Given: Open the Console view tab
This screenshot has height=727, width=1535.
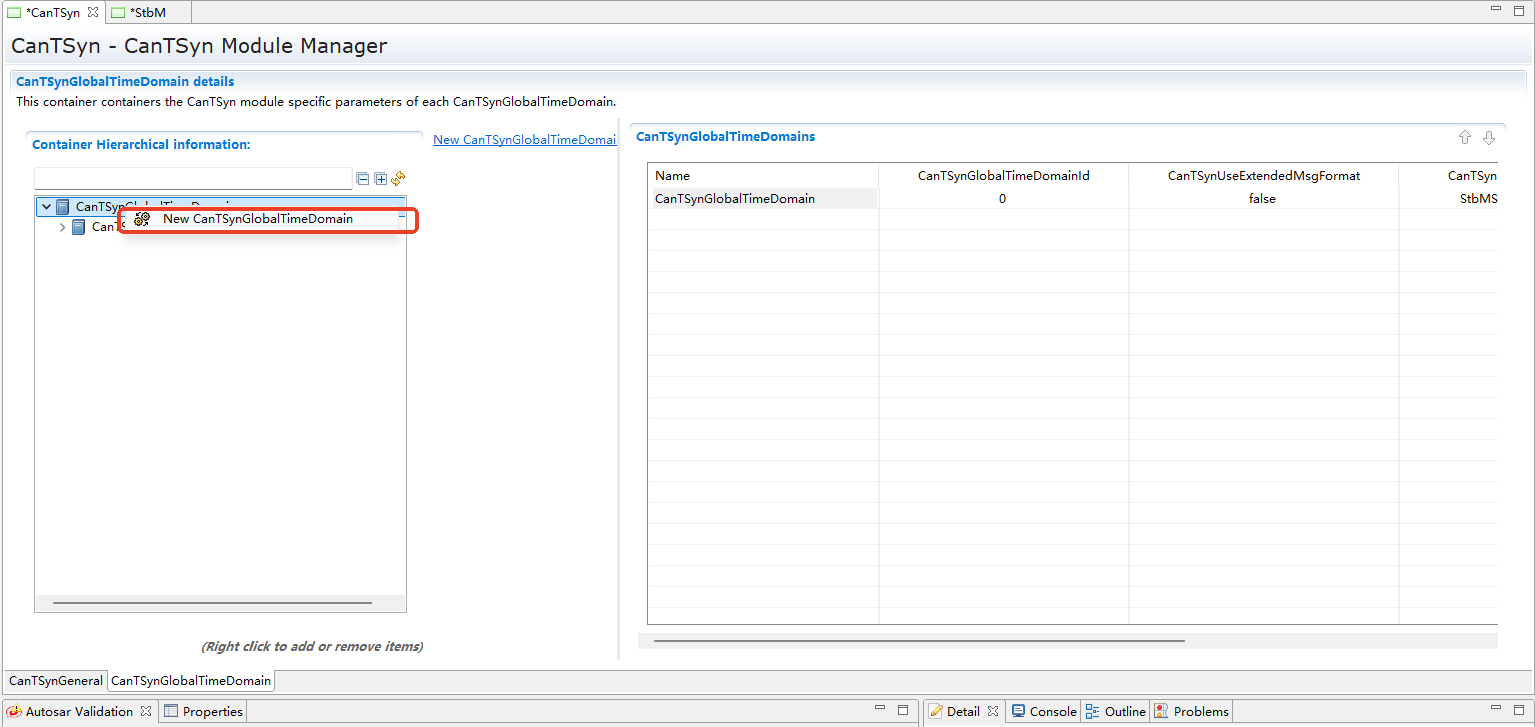Looking at the screenshot, I should pos(1052,711).
